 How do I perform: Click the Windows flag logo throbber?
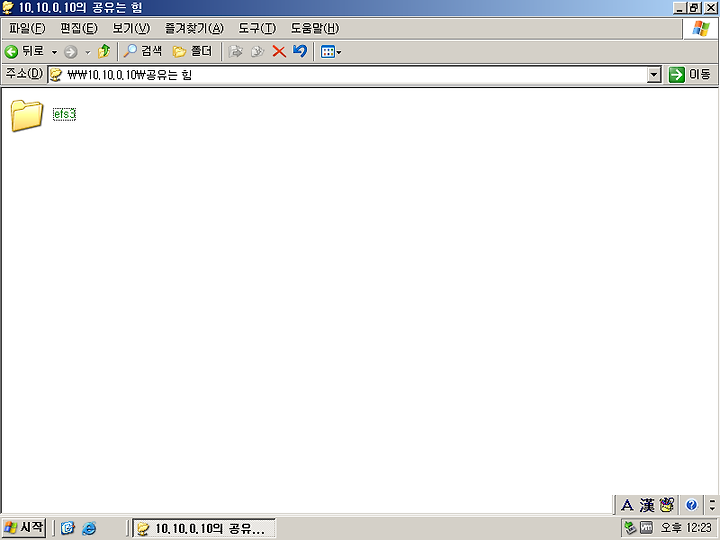pos(700,28)
